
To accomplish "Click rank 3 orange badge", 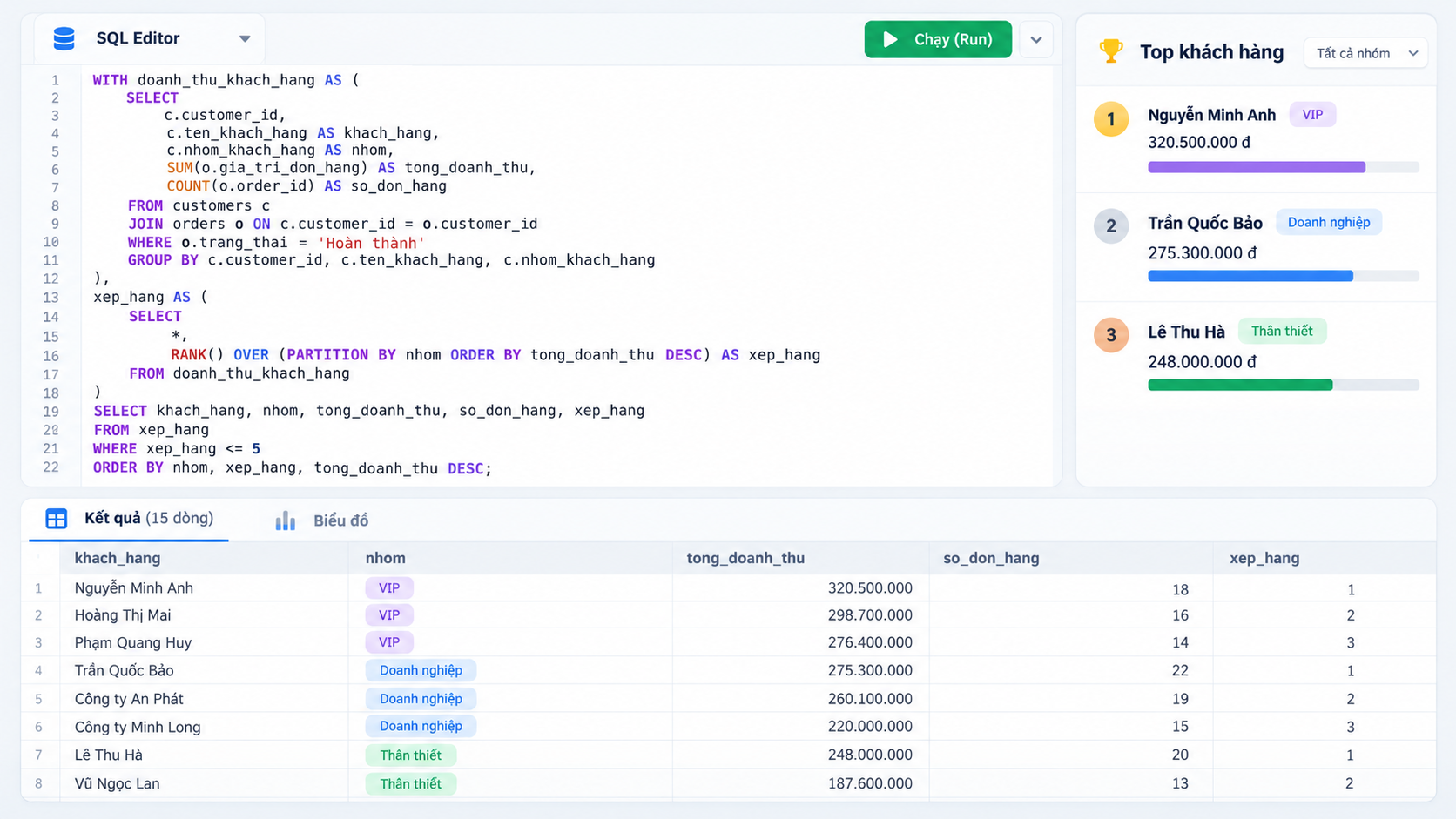I will (1110, 335).
